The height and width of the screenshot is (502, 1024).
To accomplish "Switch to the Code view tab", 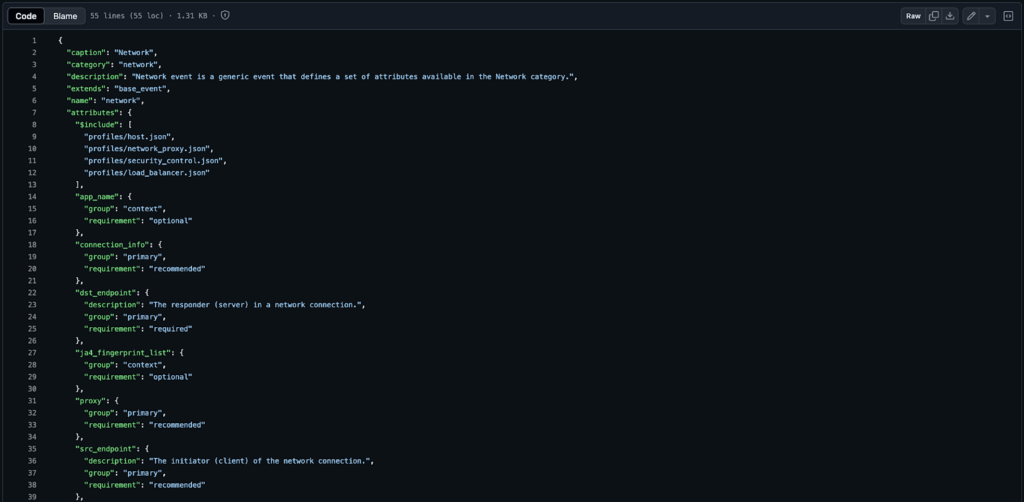I will pos(26,16).
